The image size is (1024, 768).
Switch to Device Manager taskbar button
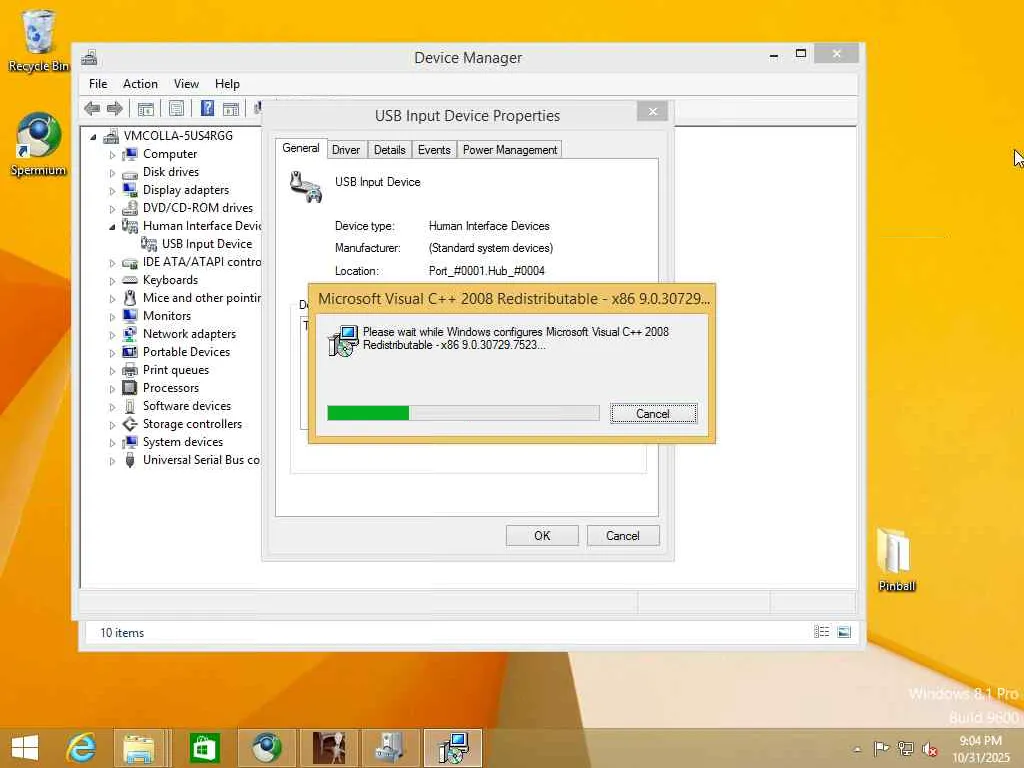[x=391, y=748]
